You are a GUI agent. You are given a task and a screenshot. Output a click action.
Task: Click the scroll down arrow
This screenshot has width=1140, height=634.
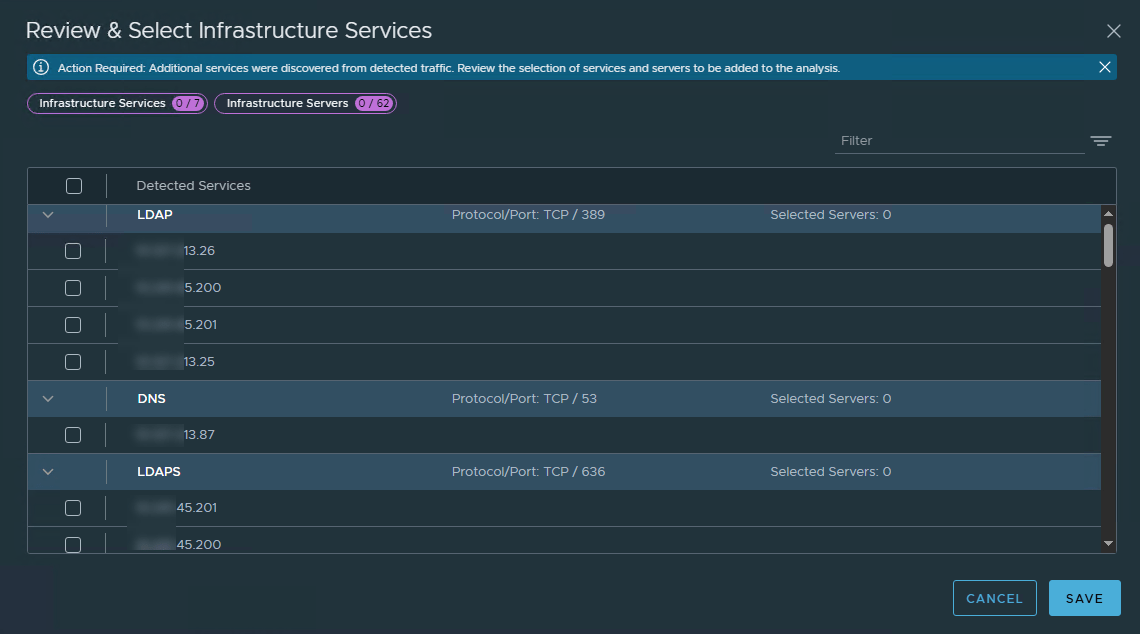tap(1108, 543)
